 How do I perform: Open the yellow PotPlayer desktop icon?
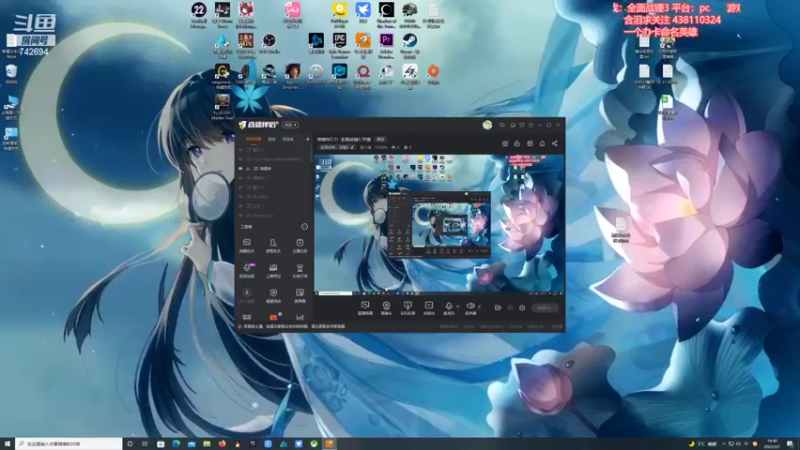(339, 10)
